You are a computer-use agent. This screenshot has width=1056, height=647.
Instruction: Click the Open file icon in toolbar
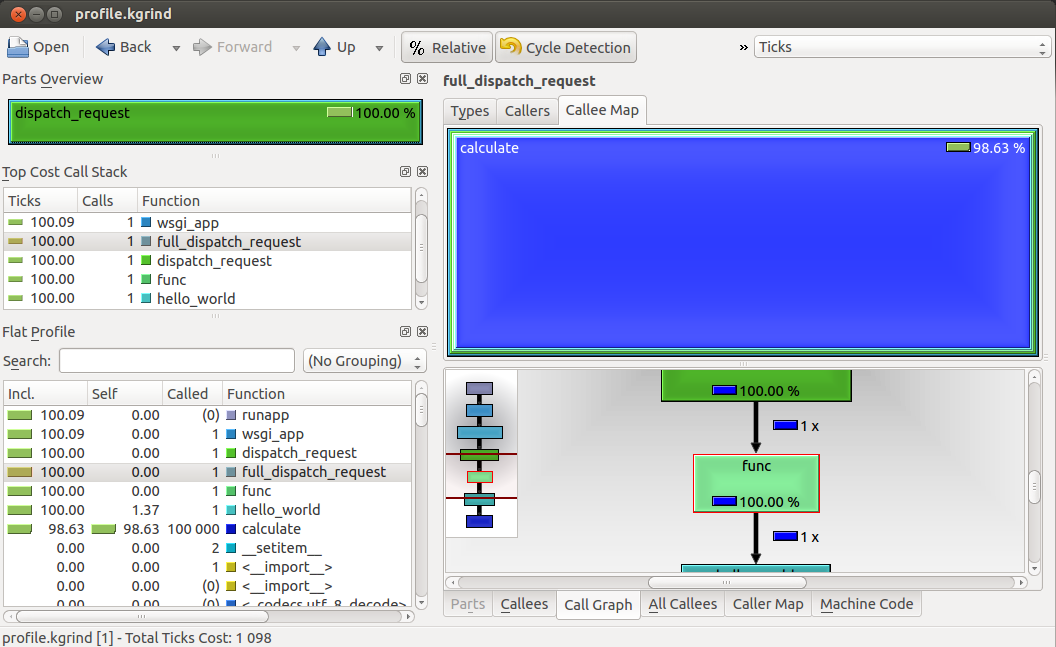click(x=19, y=47)
